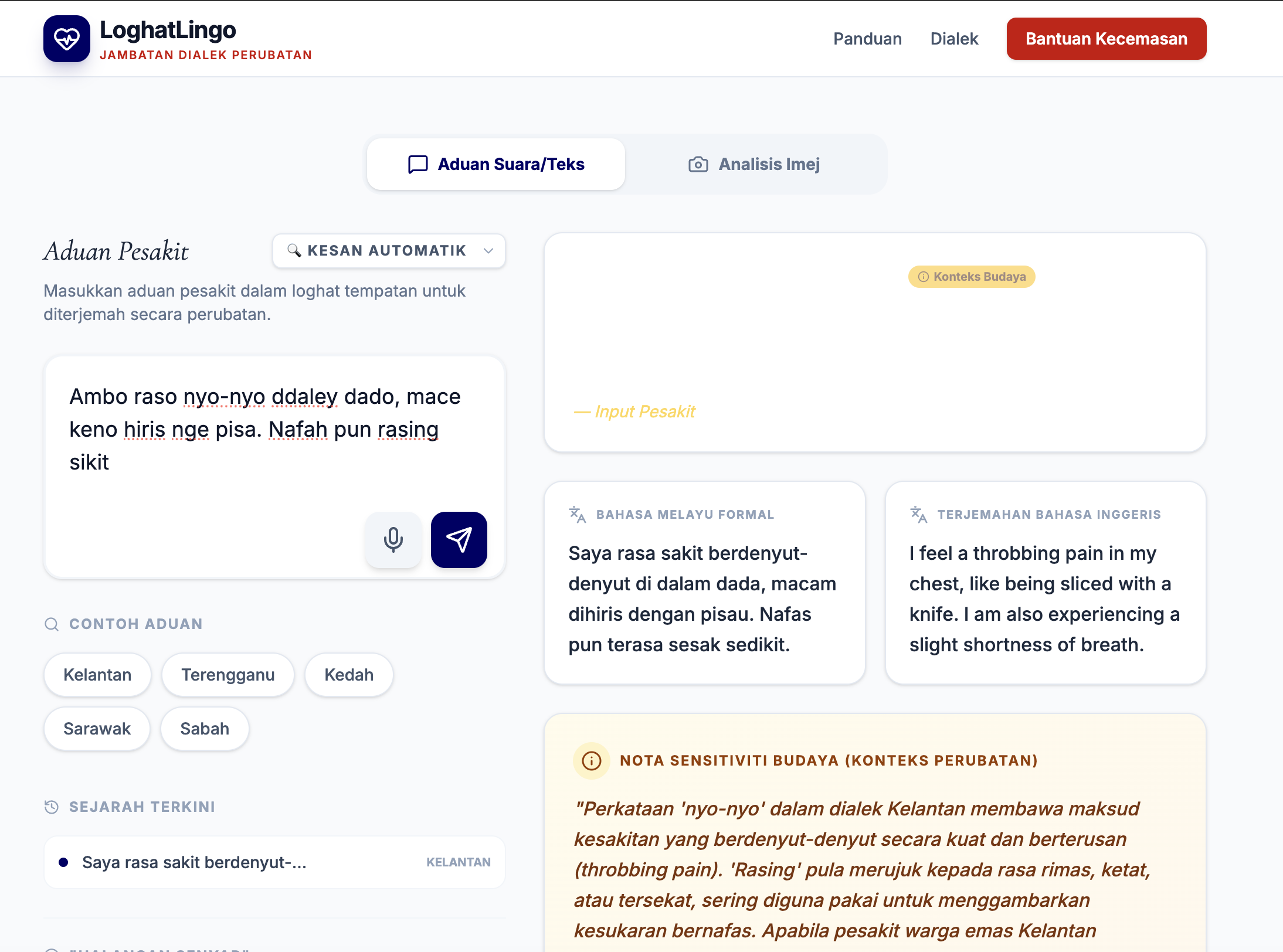Select the Kelantan example chip
1283x952 pixels.
point(97,675)
